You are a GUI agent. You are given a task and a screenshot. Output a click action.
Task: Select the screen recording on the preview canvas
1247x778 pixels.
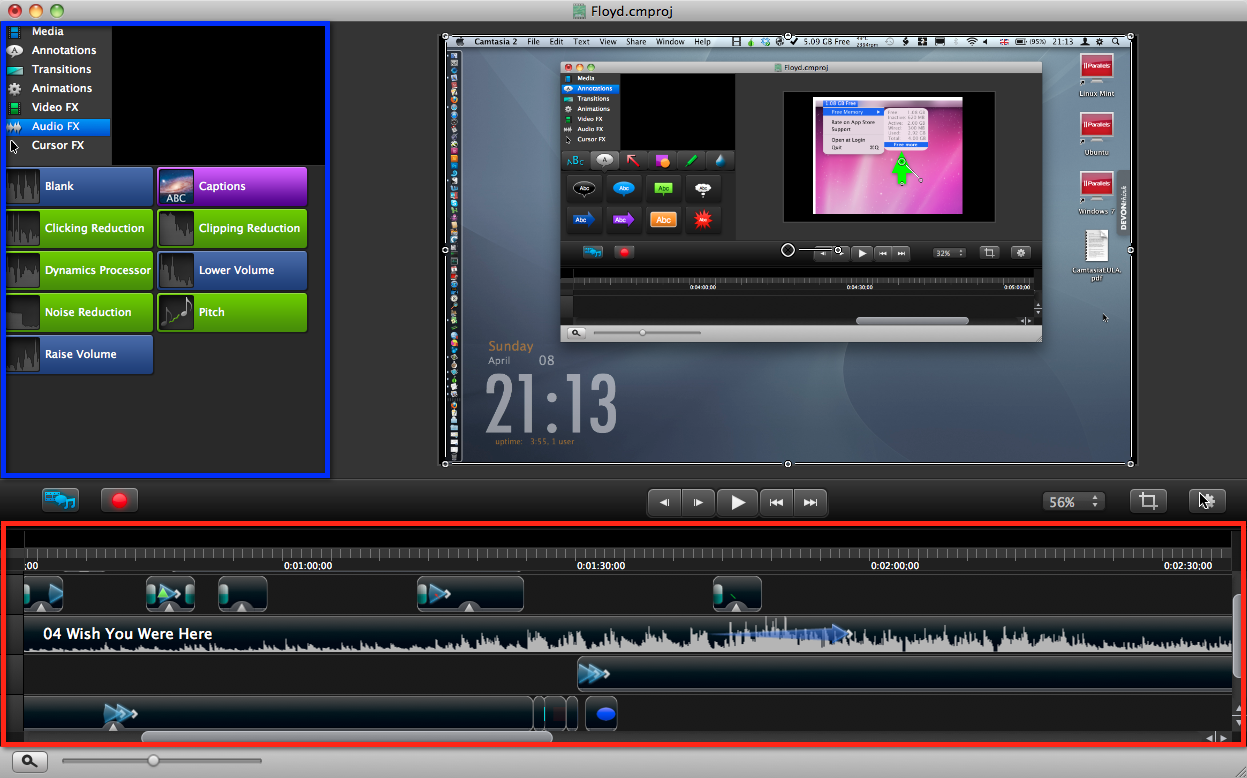click(x=788, y=250)
